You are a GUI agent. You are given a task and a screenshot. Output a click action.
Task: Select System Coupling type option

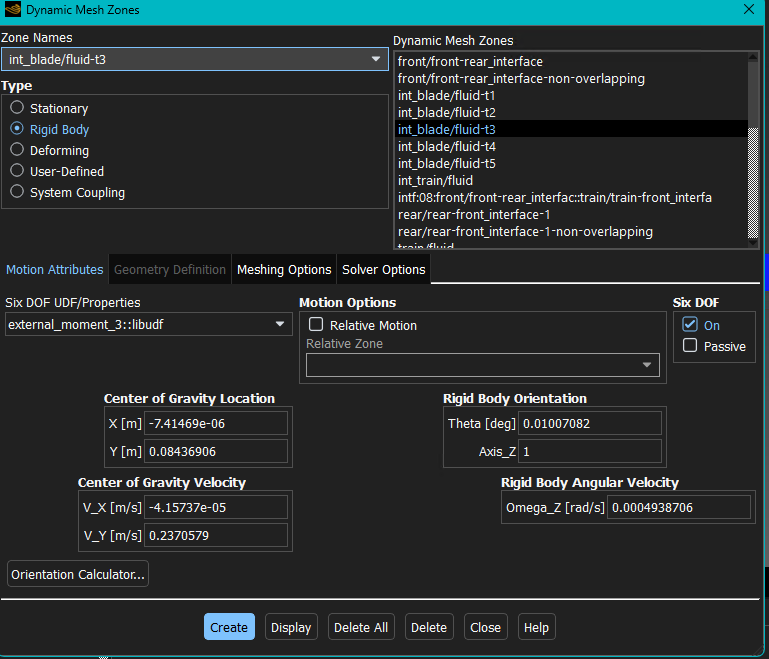coord(17,192)
